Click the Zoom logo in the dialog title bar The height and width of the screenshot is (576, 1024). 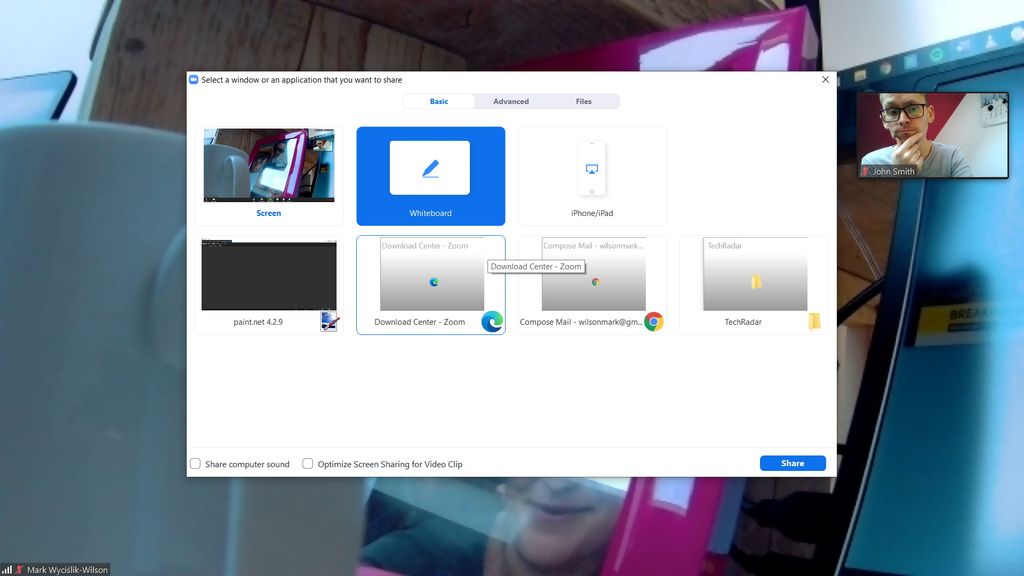tap(193, 79)
